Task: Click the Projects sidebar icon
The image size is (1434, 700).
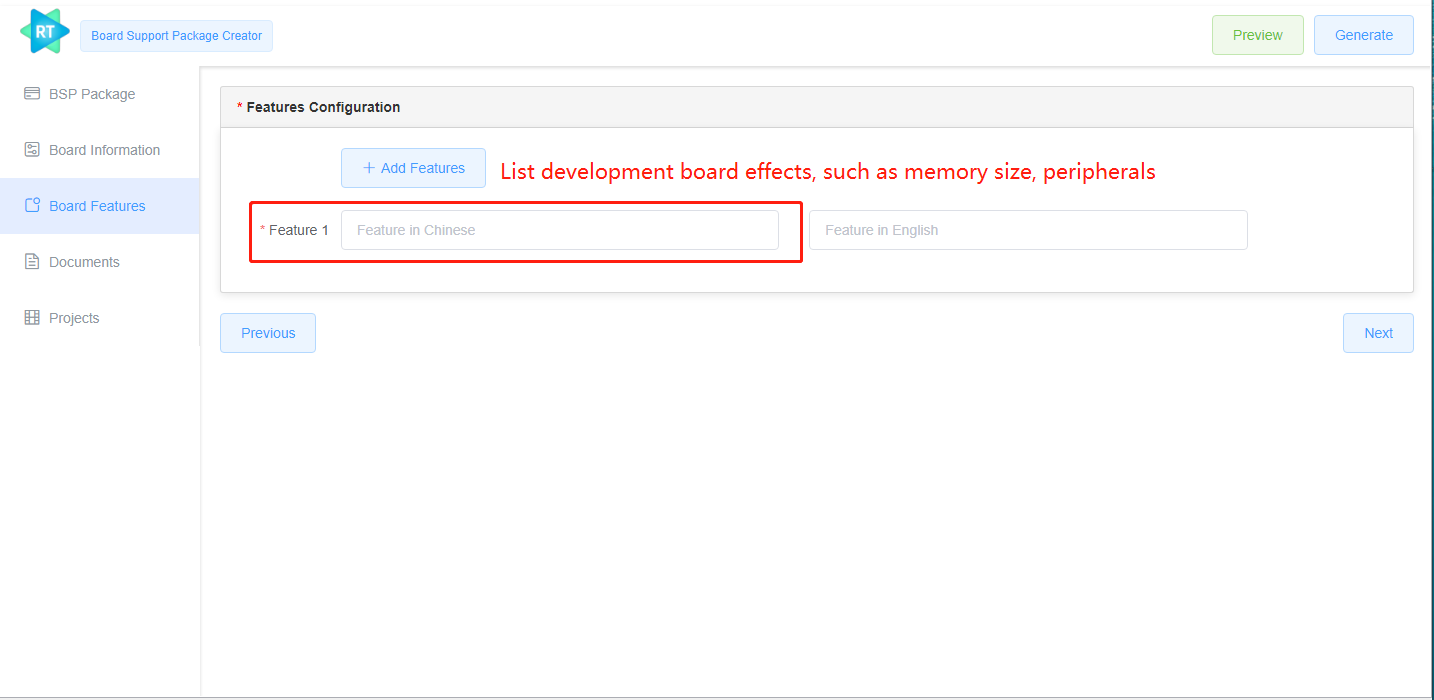Action: [31, 317]
